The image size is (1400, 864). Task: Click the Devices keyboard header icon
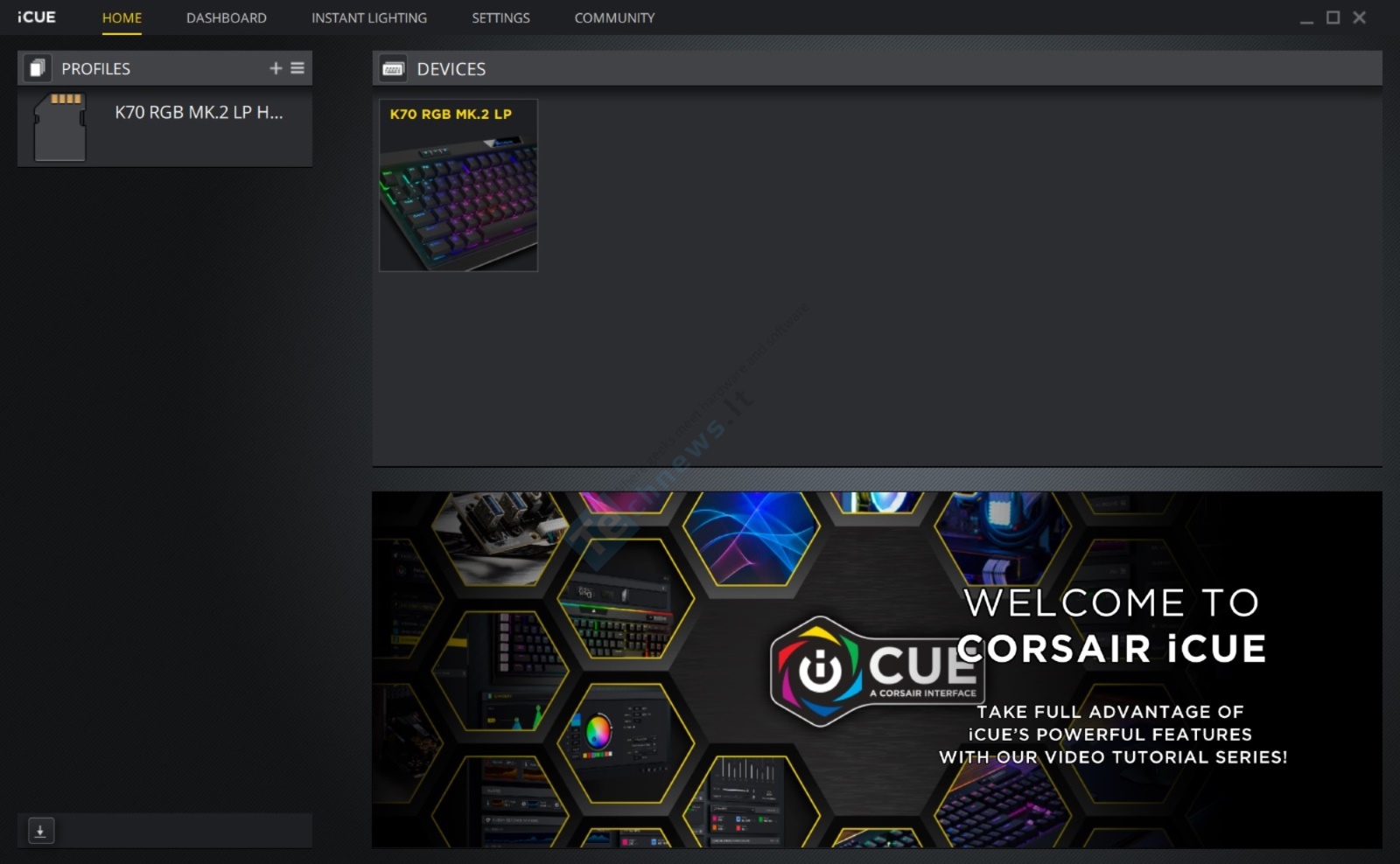point(393,68)
